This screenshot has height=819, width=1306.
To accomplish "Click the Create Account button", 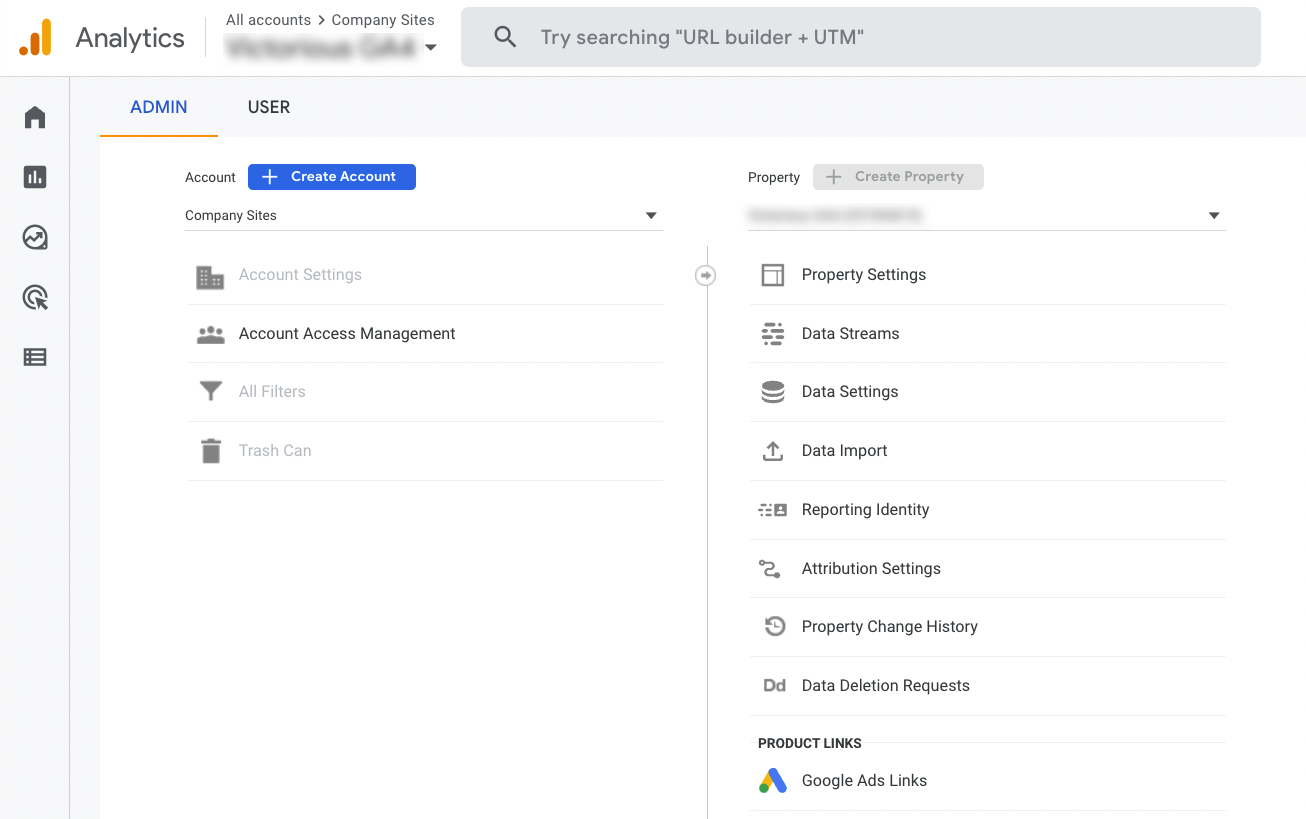I will click(x=332, y=177).
